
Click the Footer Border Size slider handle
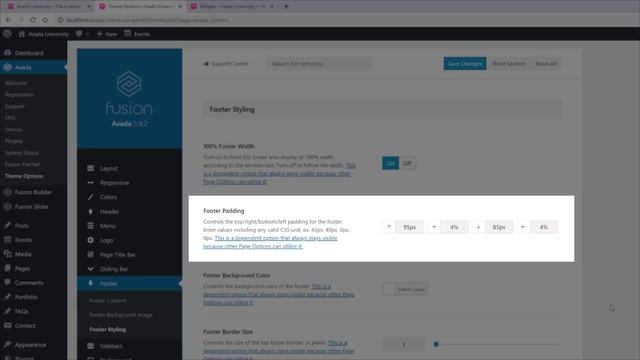pos(436,344)
